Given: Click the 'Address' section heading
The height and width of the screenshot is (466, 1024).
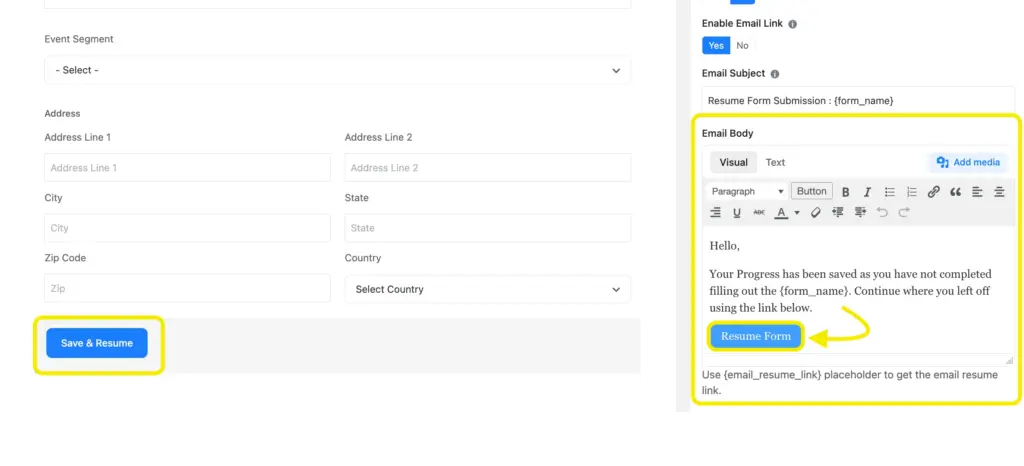Looking at the screenshot, I should pos(62,114).
